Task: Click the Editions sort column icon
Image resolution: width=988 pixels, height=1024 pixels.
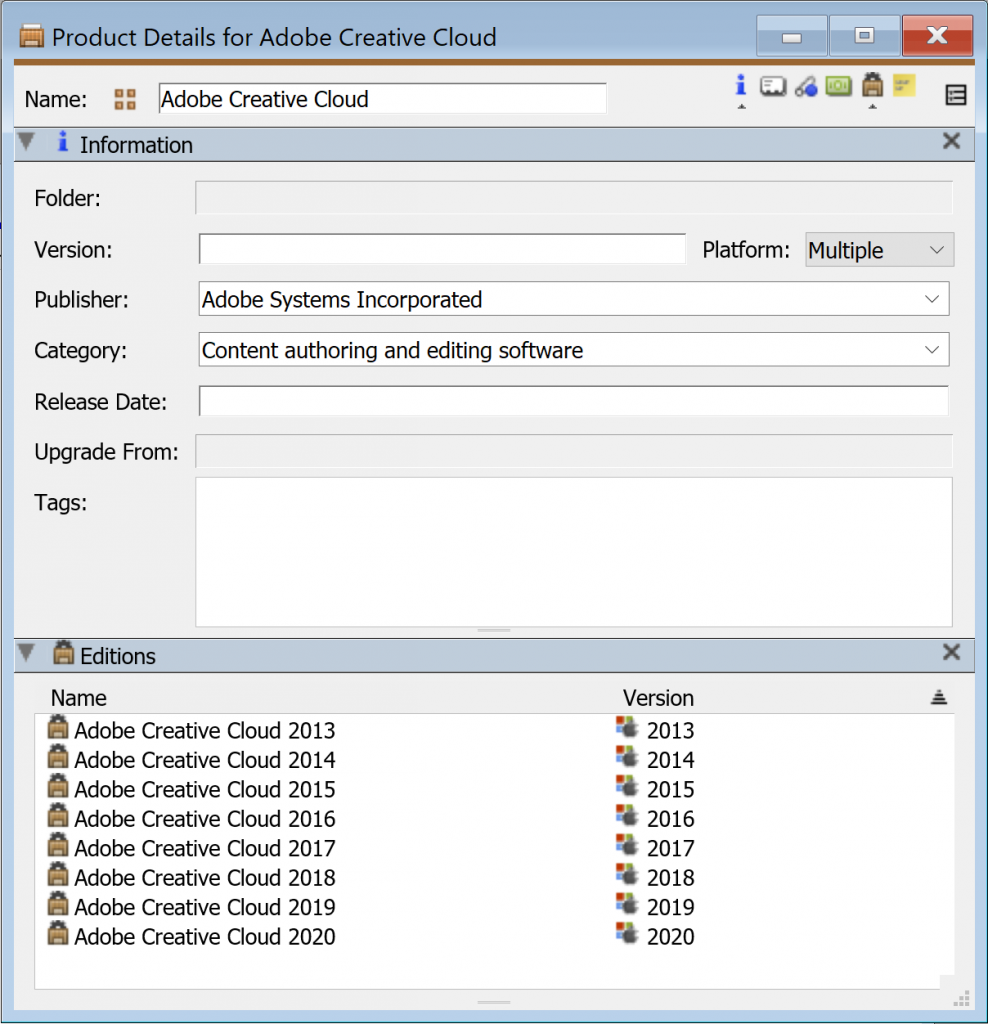Action: coord(938,697)
